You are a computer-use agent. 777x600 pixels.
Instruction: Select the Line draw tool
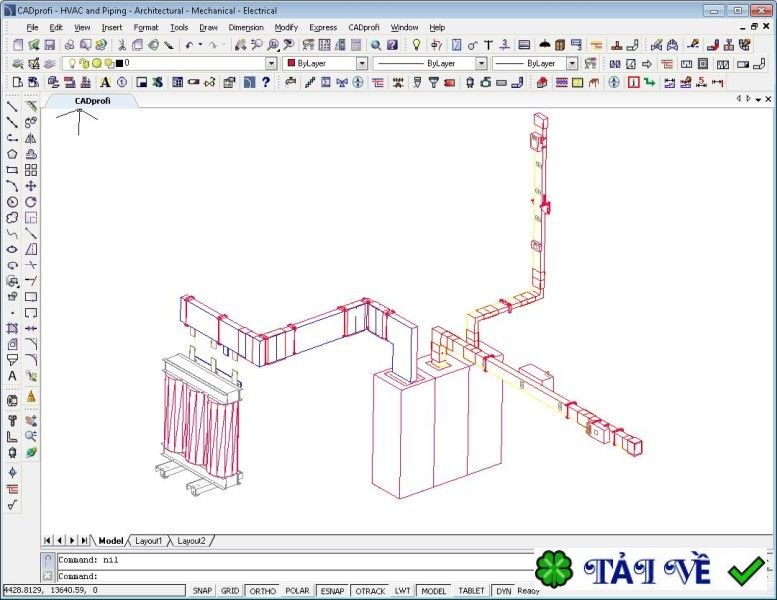click(12, 107)
